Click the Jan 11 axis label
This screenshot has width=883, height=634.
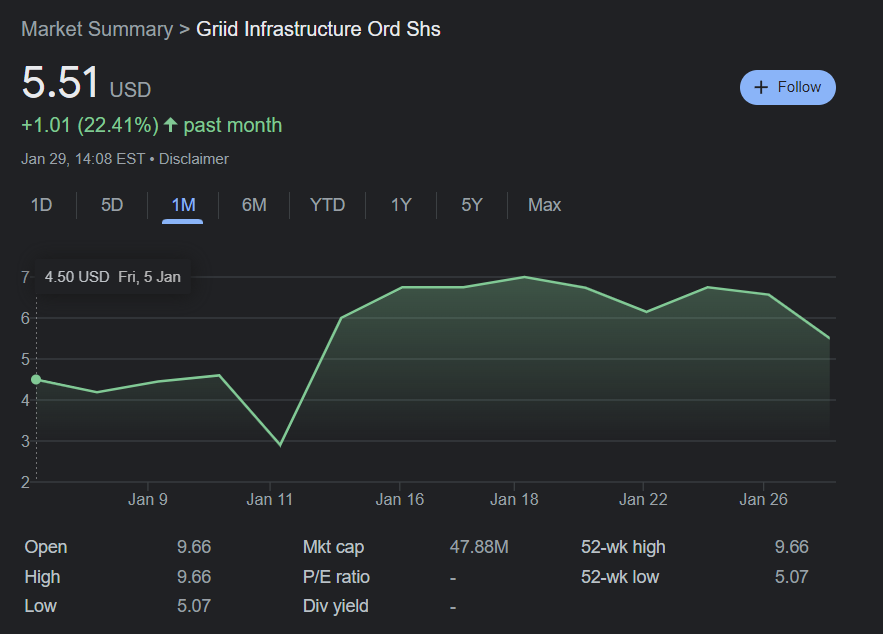pyautogui.click(x=270, y=499)
